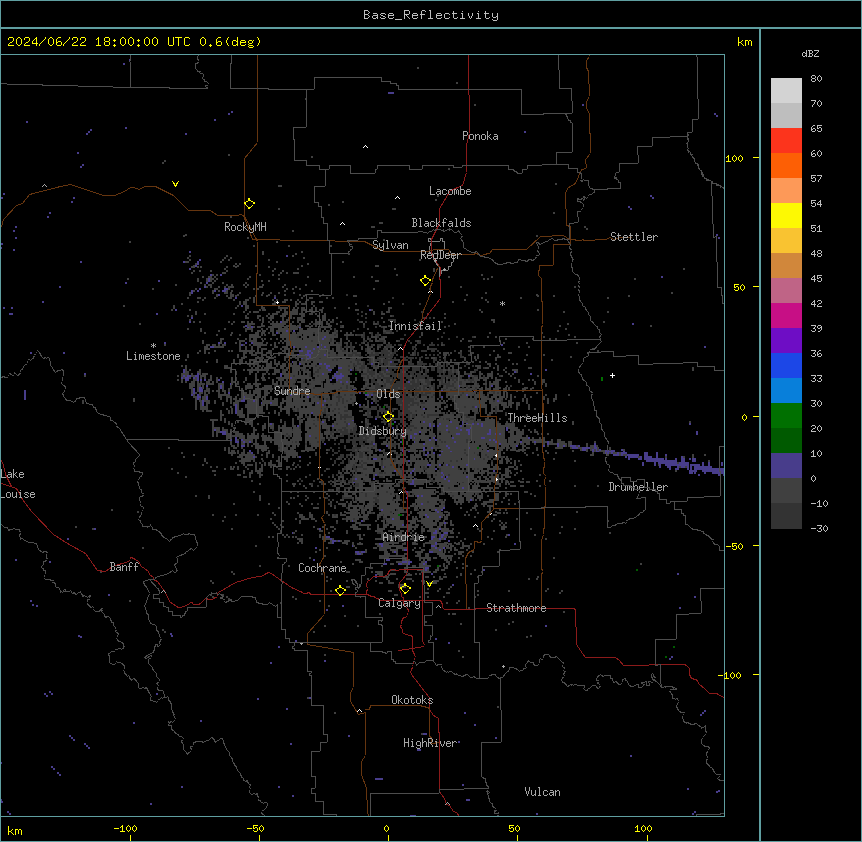This screenshot has width=862, height=842.
Task: Click the Sylvan label
Action: coord(390,245)
